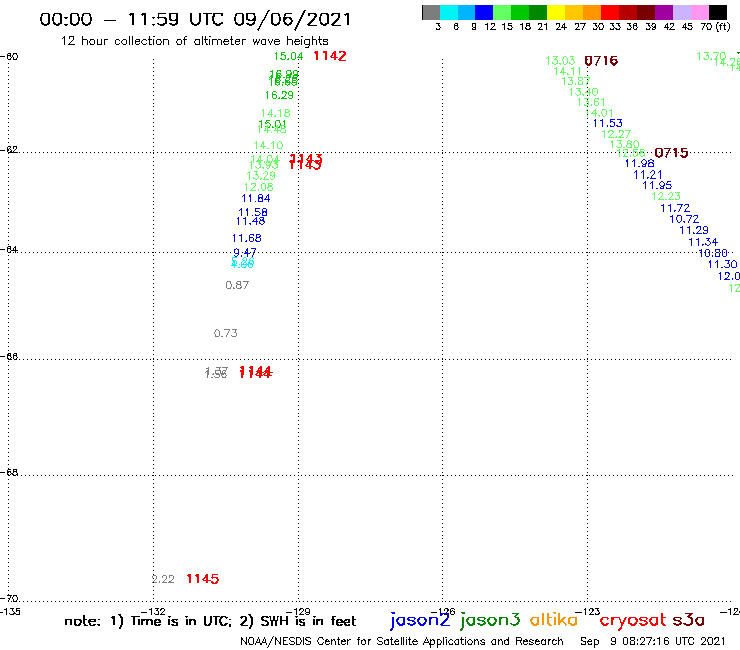Click the blue wave height 11.34
The height and width of the screenshot is (650, 740).
pyautogui.click(x=703, y=242)
